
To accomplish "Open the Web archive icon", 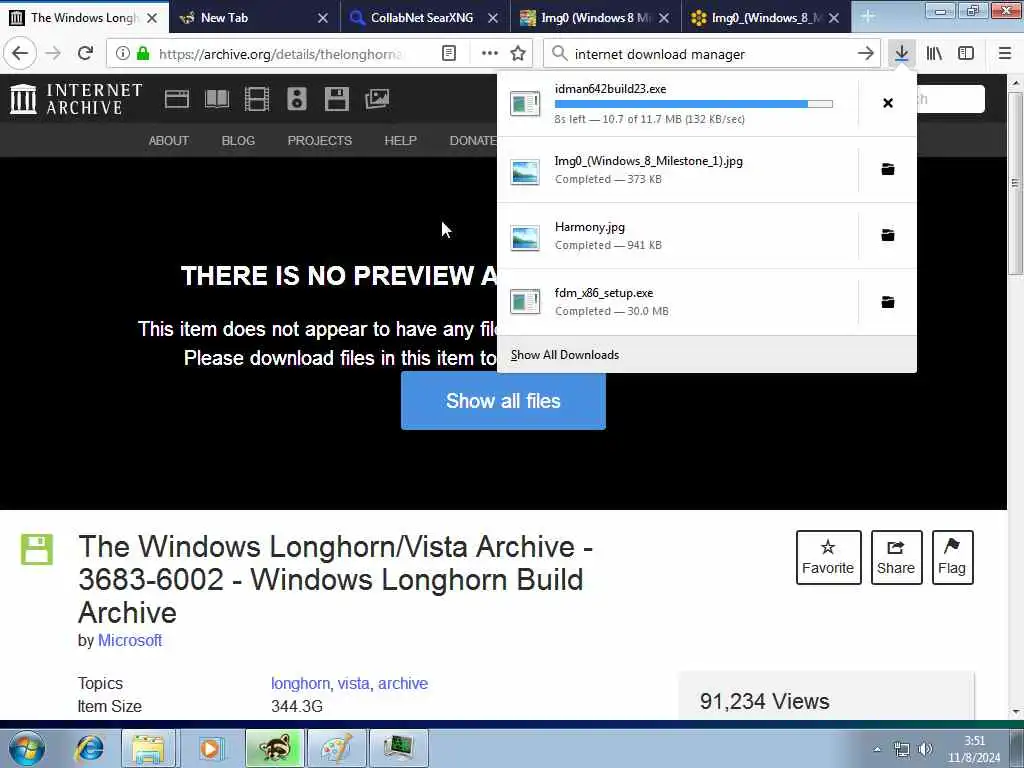I will (x=176, y=99).
